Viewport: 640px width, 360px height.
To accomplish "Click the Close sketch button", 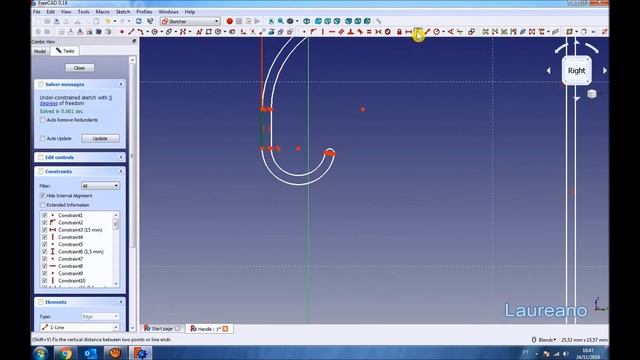I will (80, 68).
